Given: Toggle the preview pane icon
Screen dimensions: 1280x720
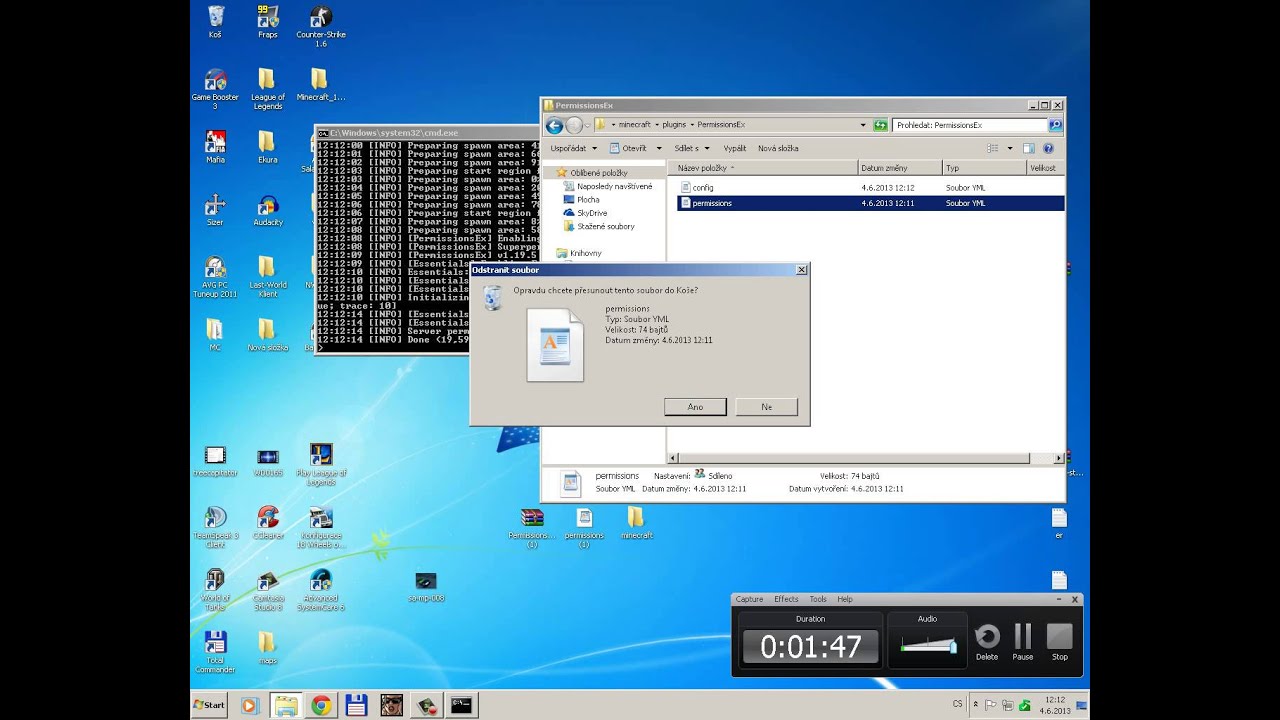Looking at the screenshot, I should [x=1028, y=148].
